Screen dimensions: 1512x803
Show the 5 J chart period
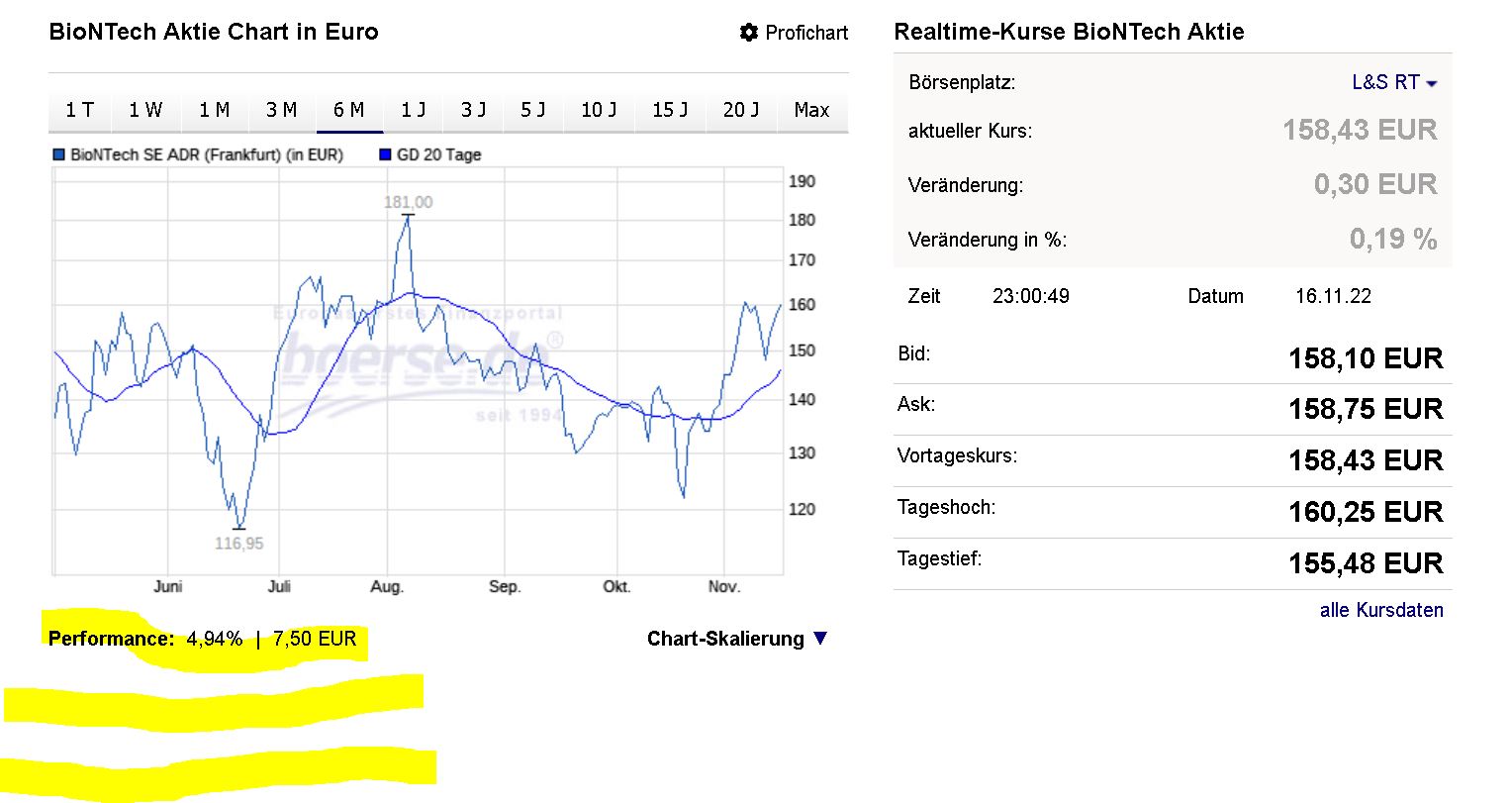click(533, 110)
